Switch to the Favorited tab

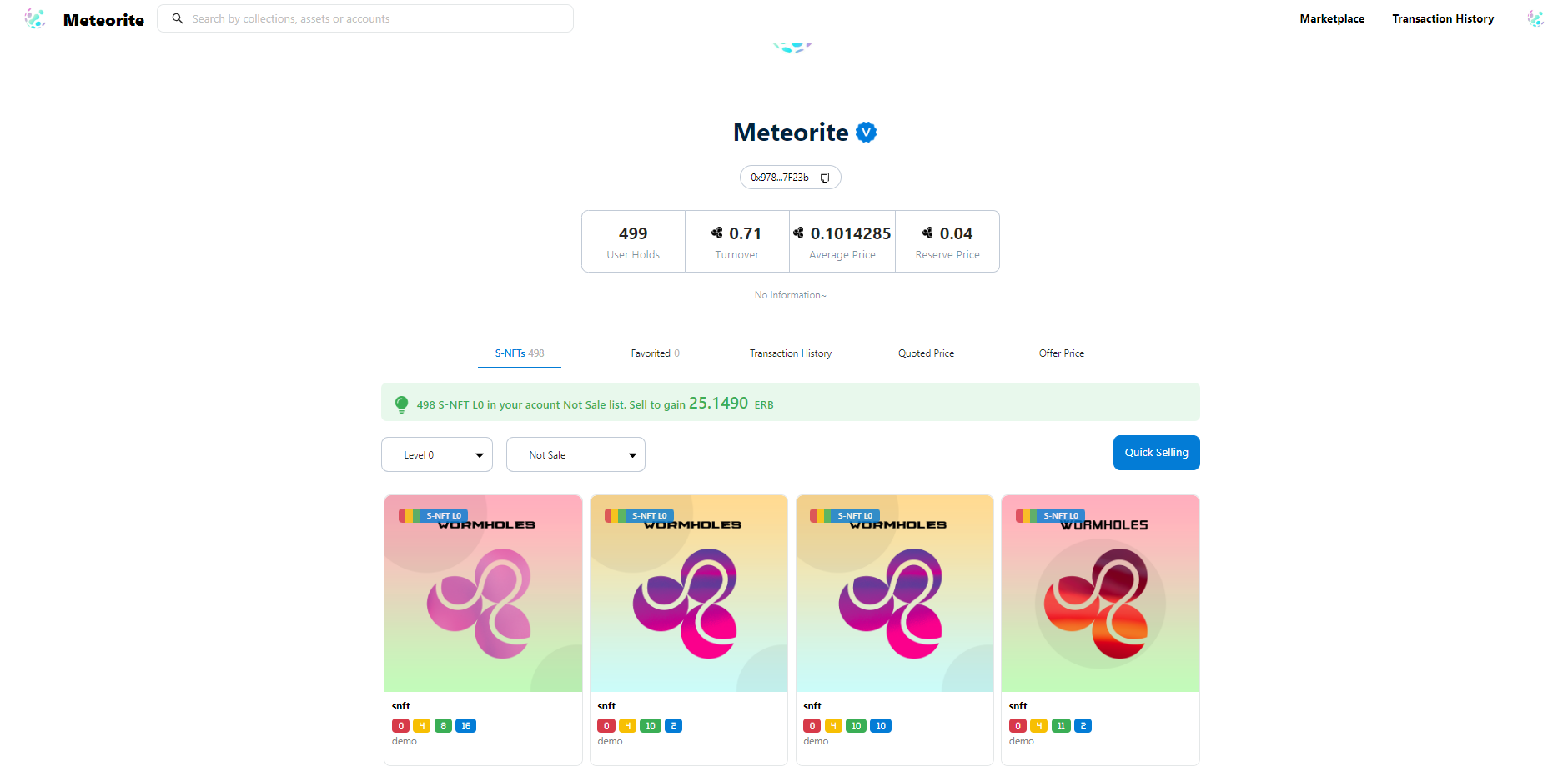tap(655, 353)
